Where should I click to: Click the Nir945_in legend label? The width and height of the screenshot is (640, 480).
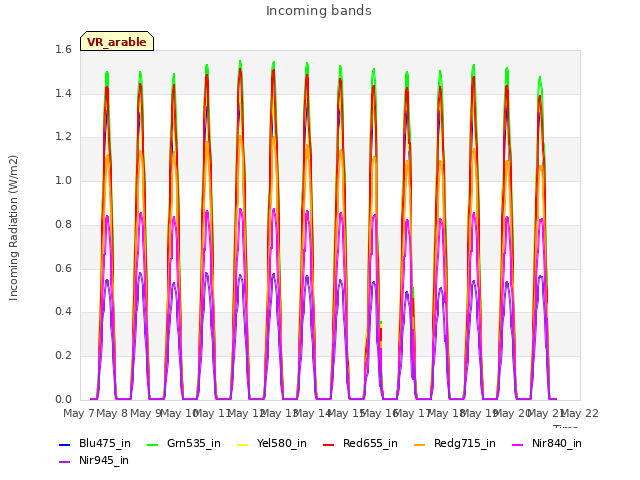pyautogui.click(x=104, y=460)
